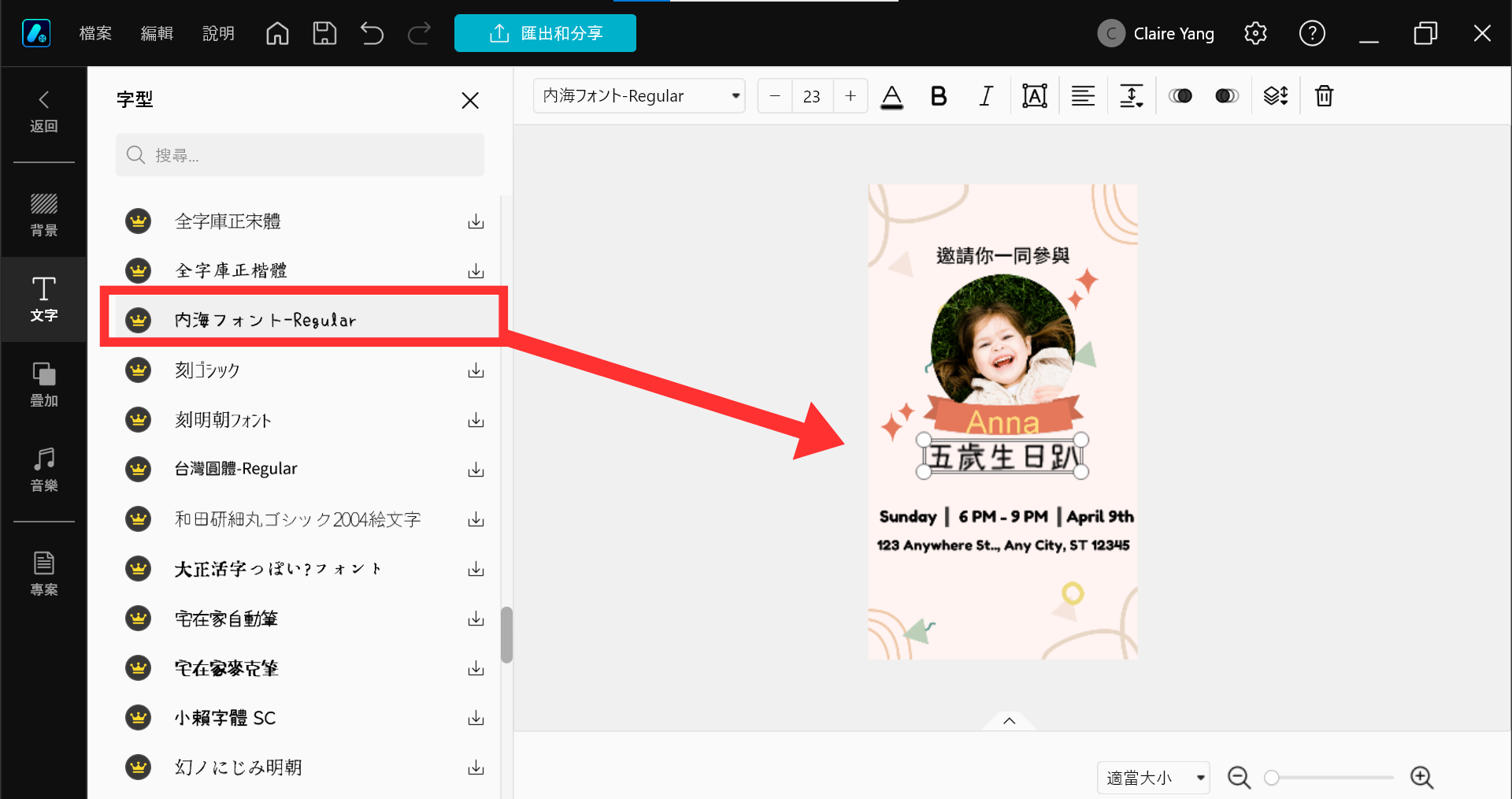Go back using 返回 sidebar button

point(44,111)
